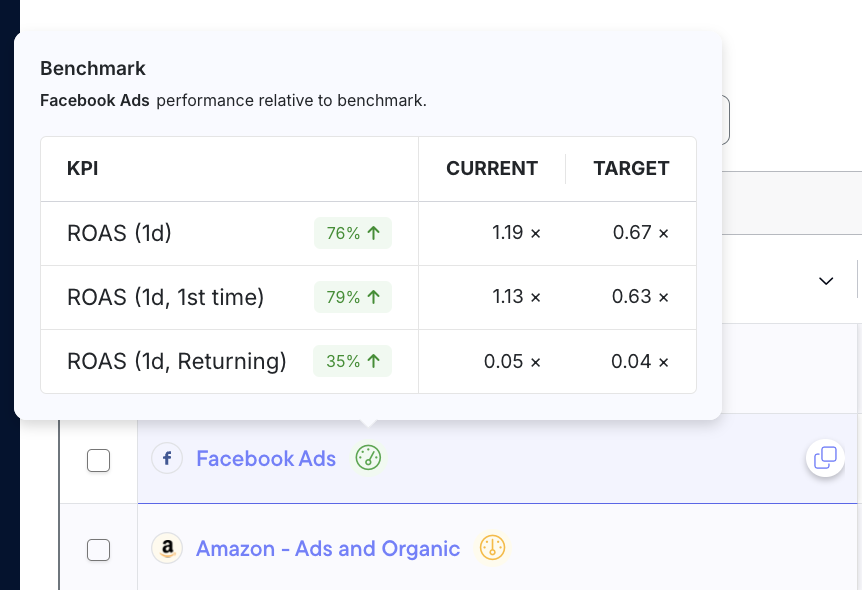Click the Amazon logo icon
This screenshot has height=590, width=862.
[x=167, y=548]
